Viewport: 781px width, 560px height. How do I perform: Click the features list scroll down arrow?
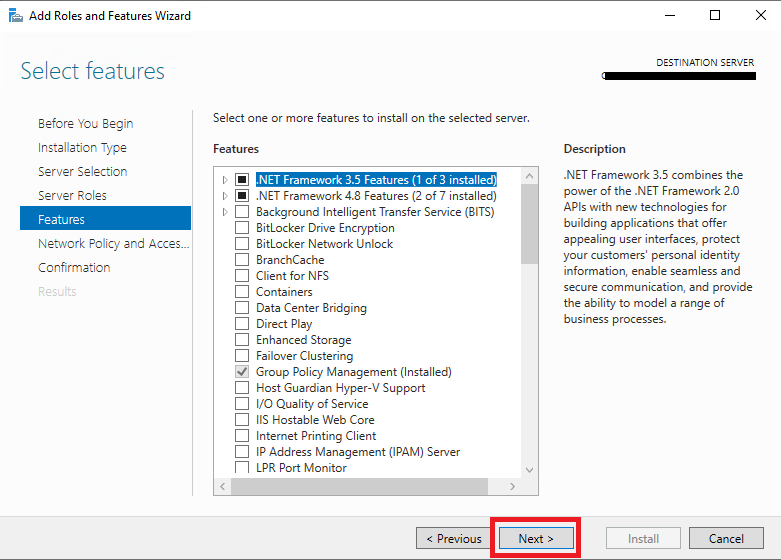[529, 470]
